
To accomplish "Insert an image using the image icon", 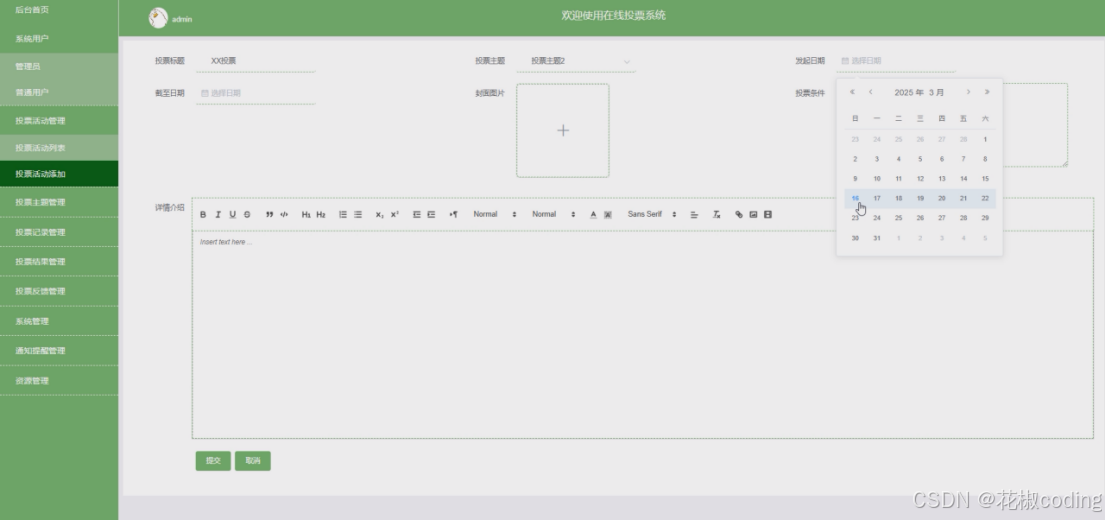I will [x=753, y=214].
